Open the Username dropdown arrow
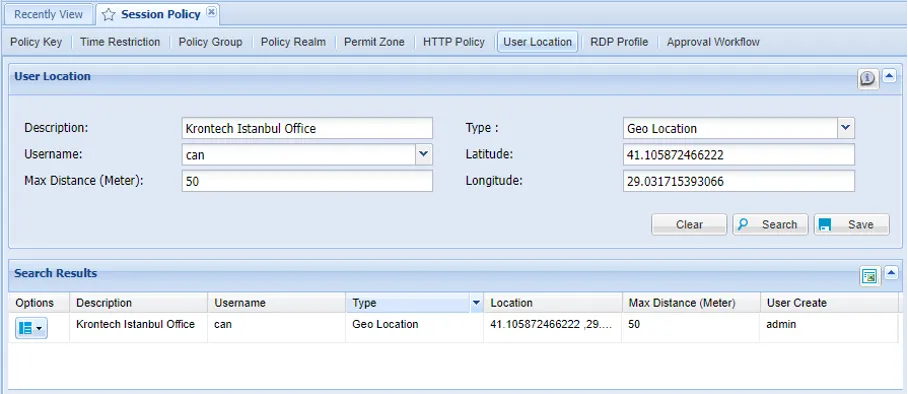Image resolution: width=908 pixels, height=394 pixels. point(424,154)
